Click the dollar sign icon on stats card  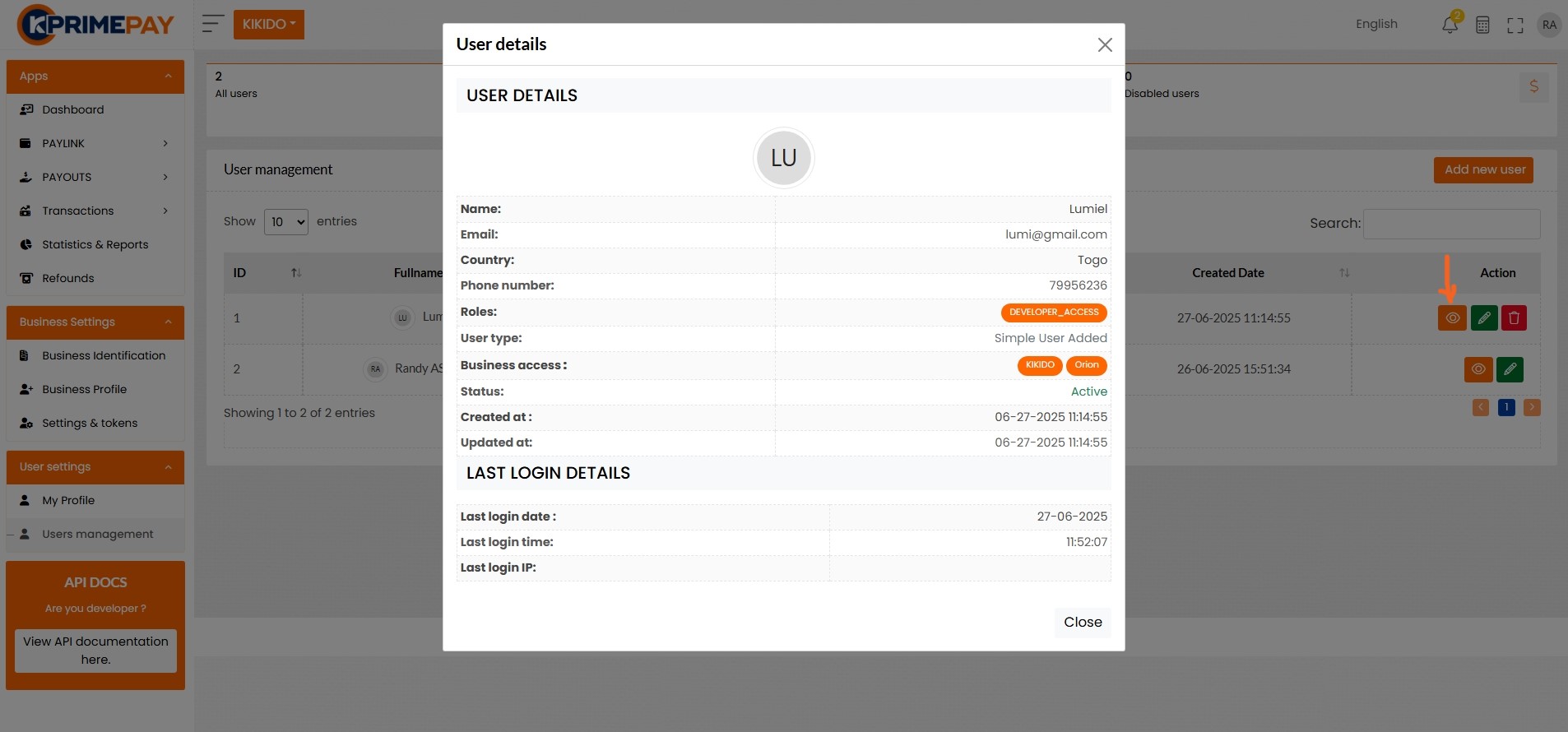pyautogui.click(x=1533, y=87)
